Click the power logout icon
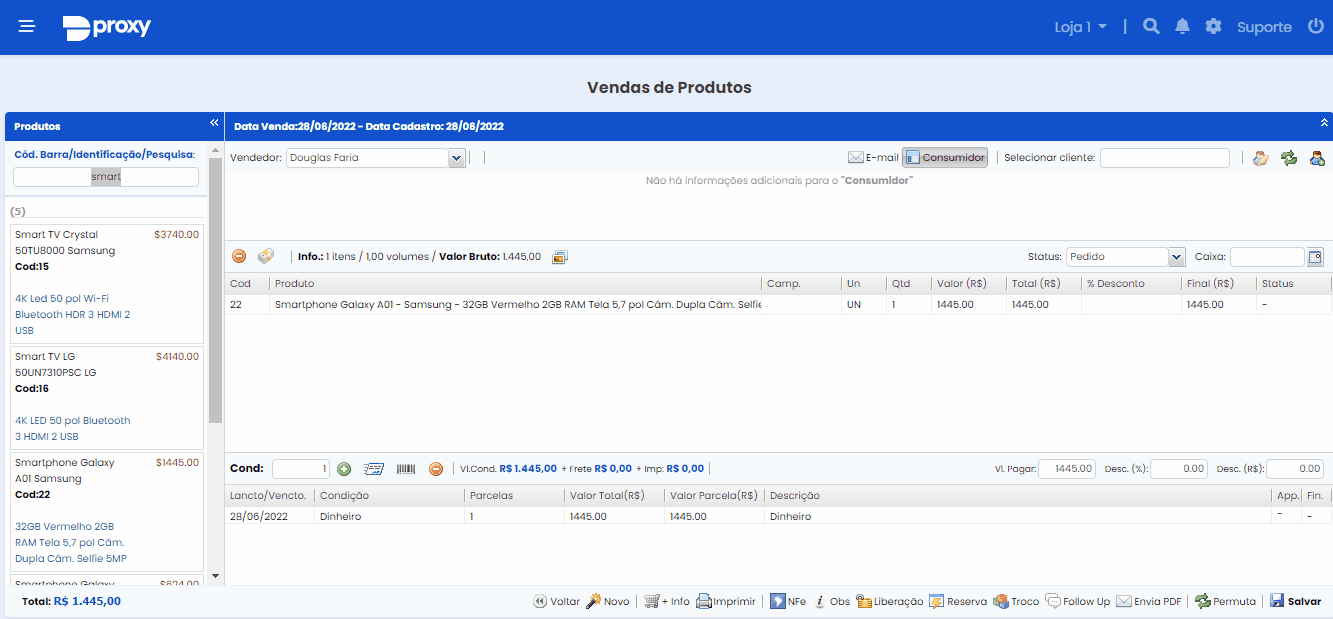Image resolution: width=1333 pixels, height=619 pixels. (1316, 27)
